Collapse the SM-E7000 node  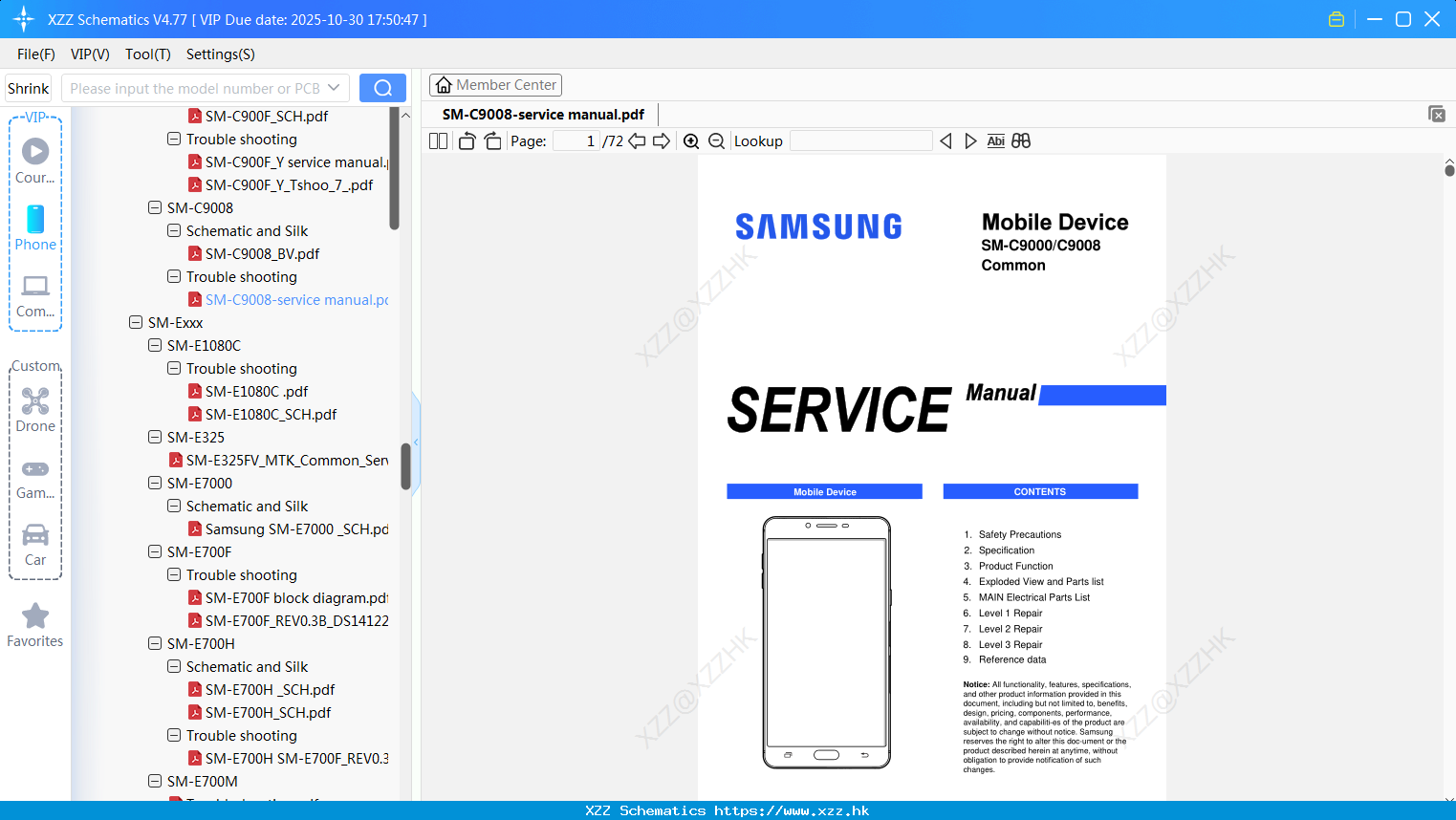click(x=155, y=483)
